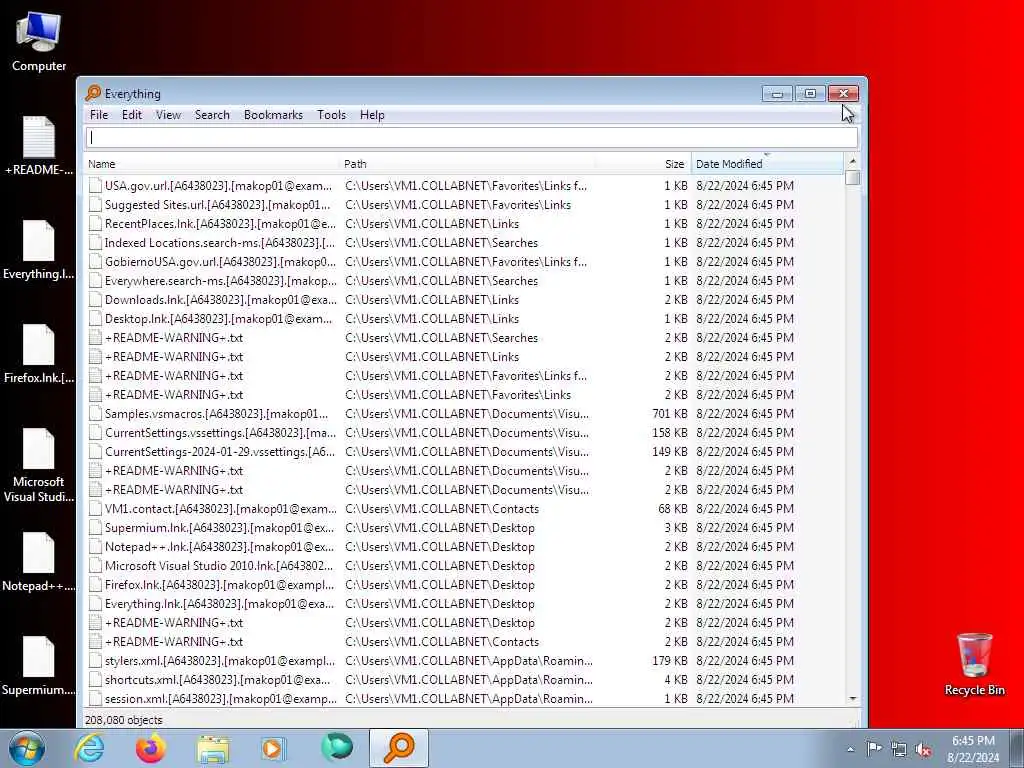The height and width of the screenshot is (768, 1024).
Task: Sort by the Date Modified column header
Action: (767, 164)
